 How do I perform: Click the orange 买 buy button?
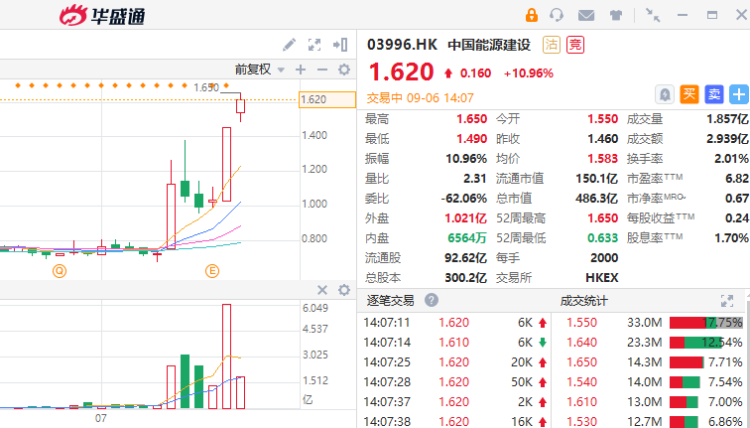click(689, 94)
